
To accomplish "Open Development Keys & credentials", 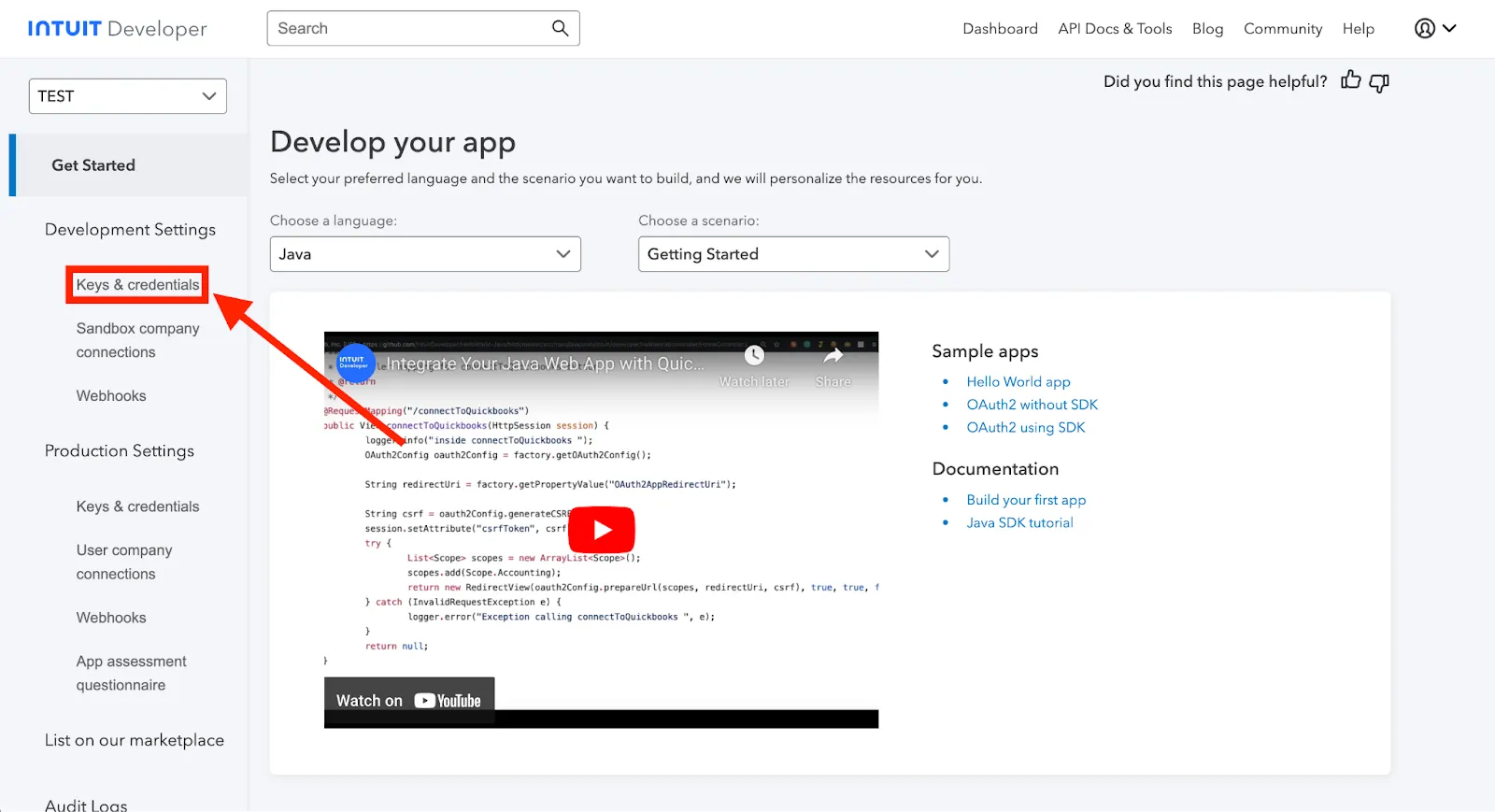I will [x=137, y=285].
